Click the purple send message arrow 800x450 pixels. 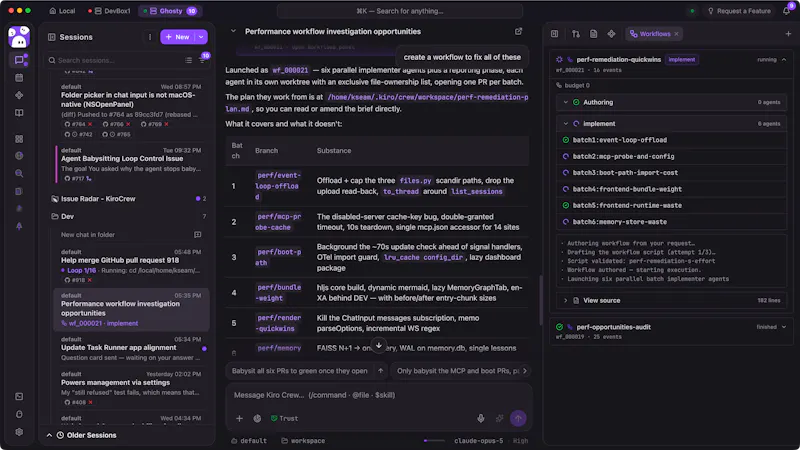[518, 418]
